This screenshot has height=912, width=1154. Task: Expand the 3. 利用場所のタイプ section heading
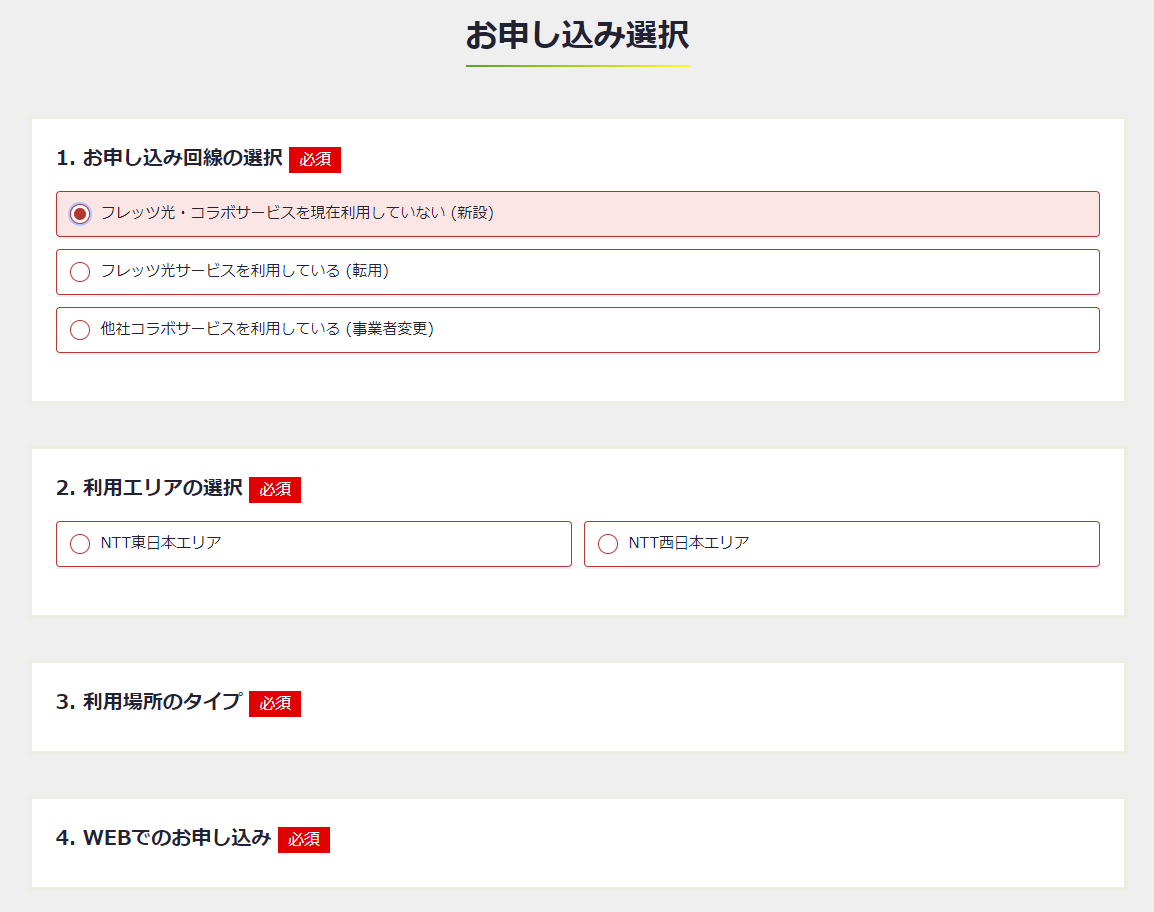[149, 702]
